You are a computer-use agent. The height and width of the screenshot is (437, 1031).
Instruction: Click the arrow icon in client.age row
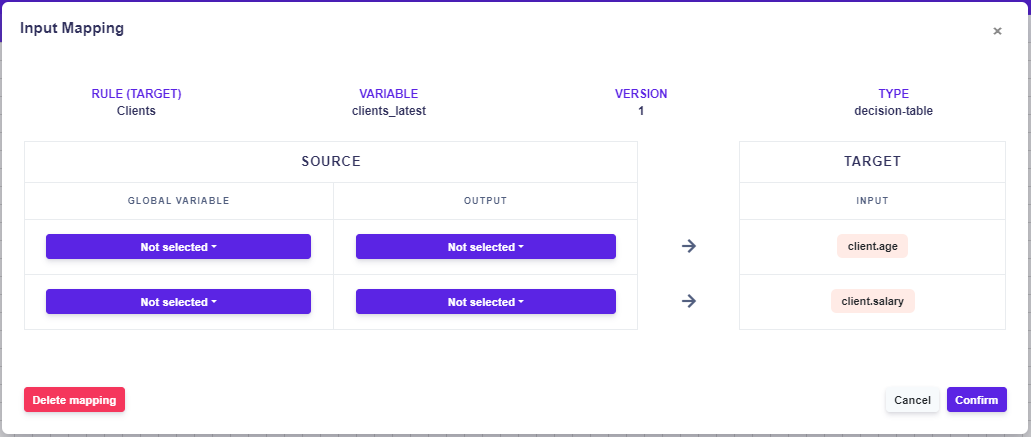pyautogui.click(x=688, y=247)
